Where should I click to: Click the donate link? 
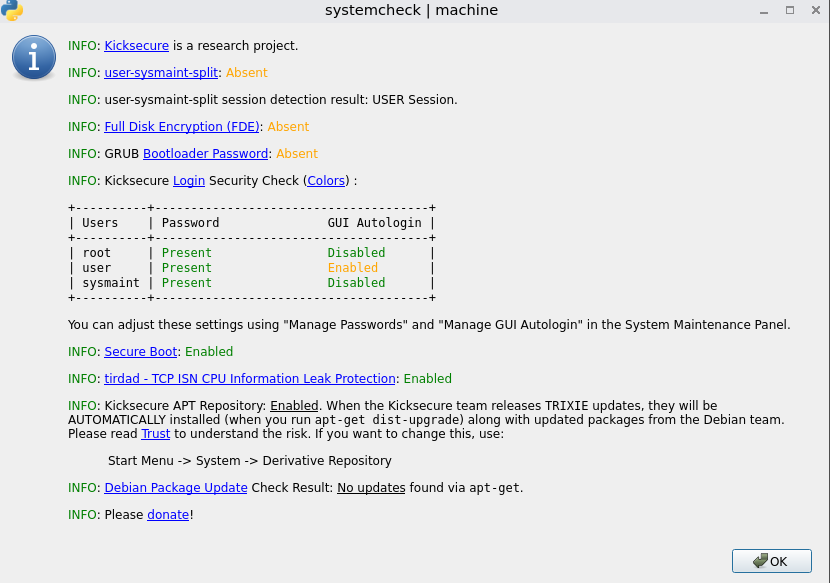[x=168, y=515]
